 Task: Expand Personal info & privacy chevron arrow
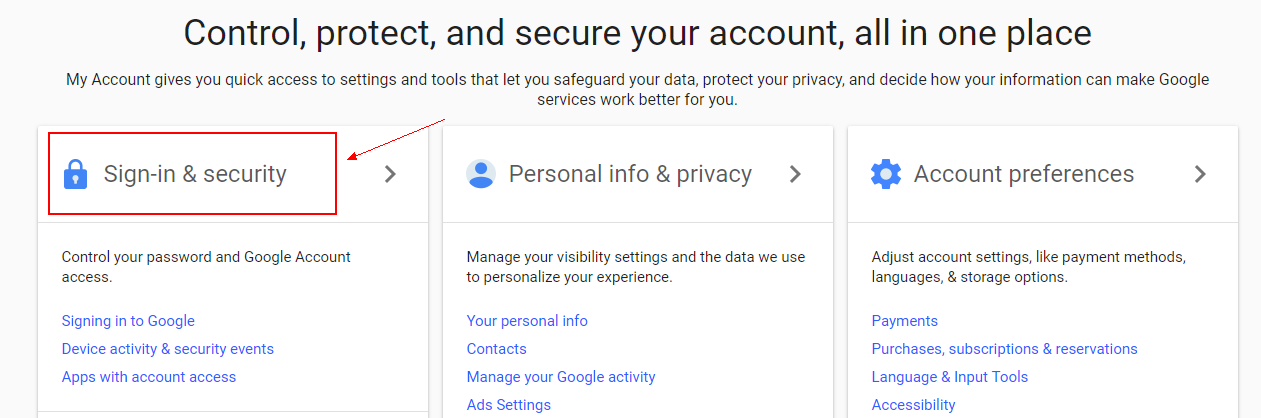(x=796, y=174)
